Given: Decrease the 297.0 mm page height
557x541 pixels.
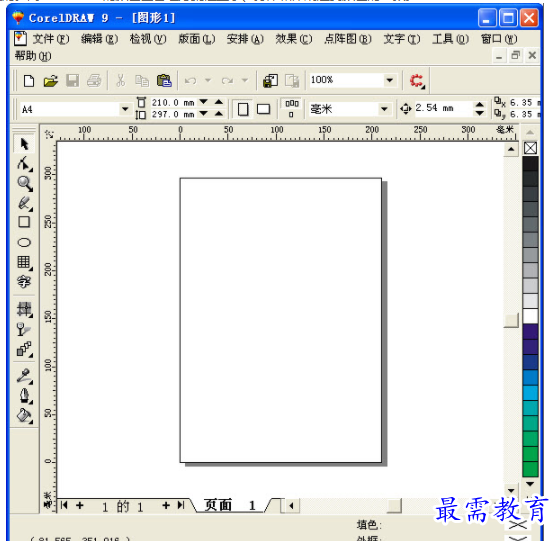Looking at the screenshot, I should pyautogui.click(x=204, y=114).
